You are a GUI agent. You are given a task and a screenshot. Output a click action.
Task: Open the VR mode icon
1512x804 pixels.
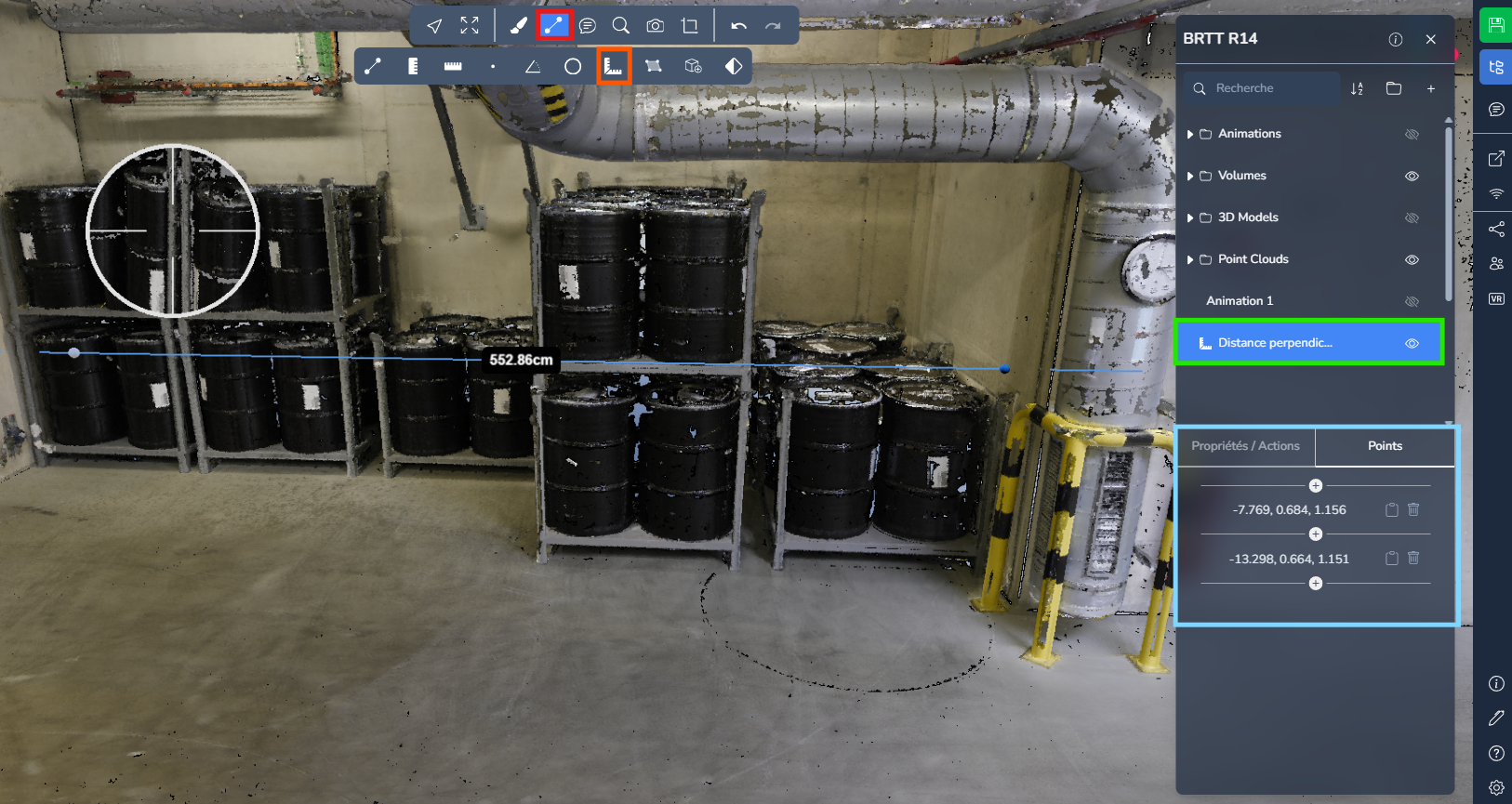coord(1496,298)
